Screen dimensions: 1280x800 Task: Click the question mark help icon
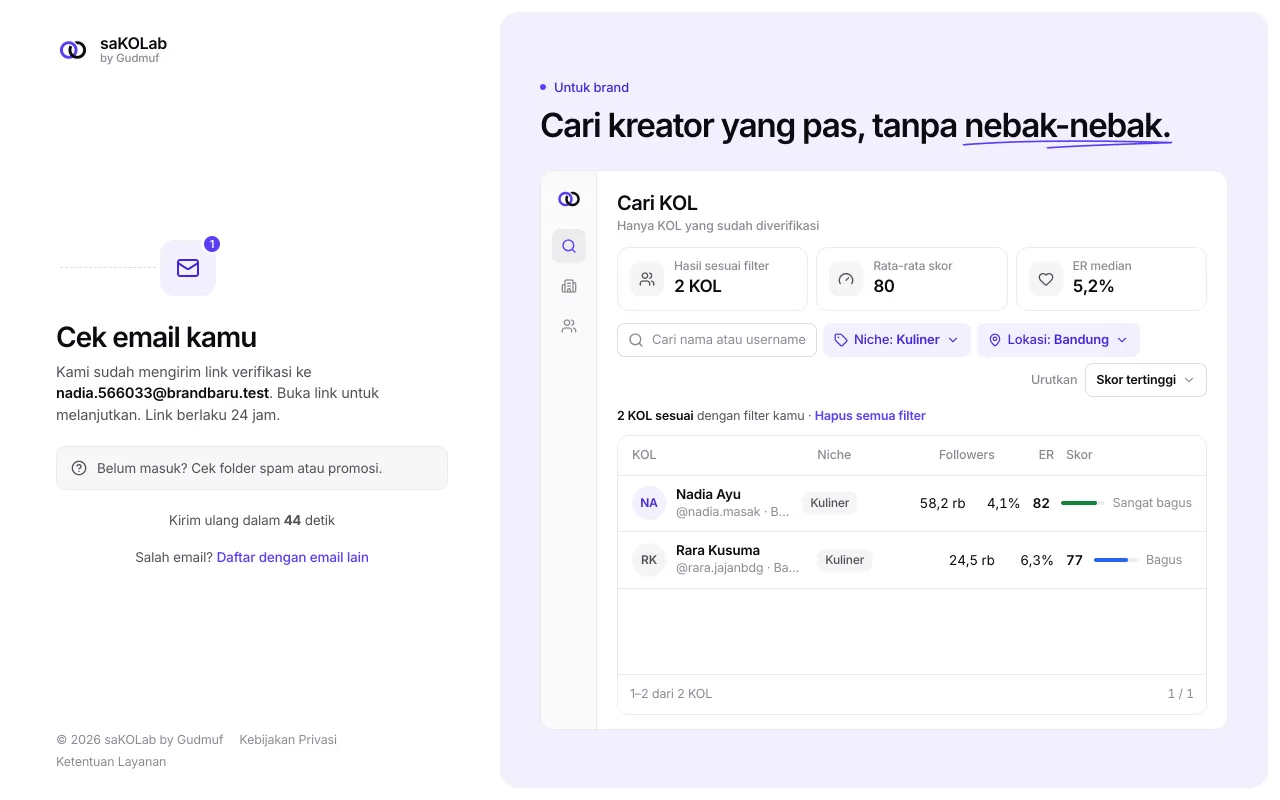point(79,468)
